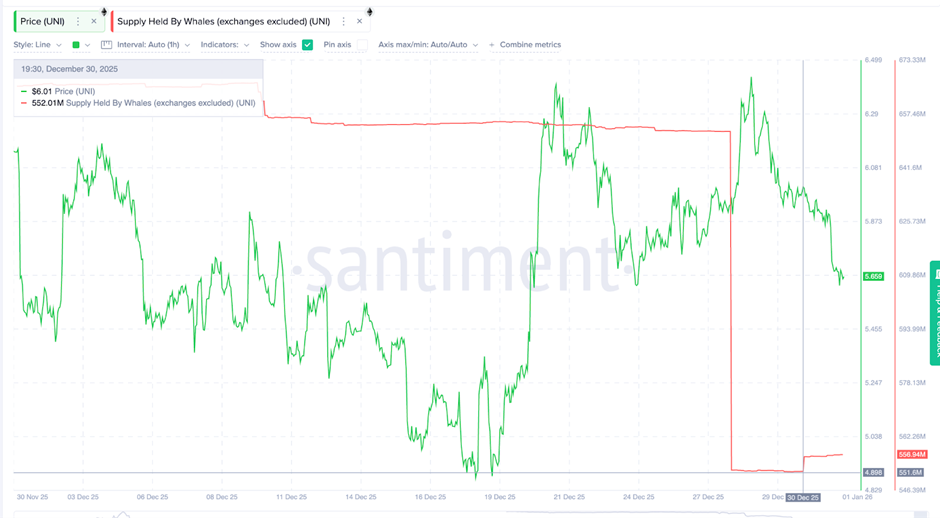Open Axis max/min: Auto/Auto dropdown

click(x=428, y=45)
